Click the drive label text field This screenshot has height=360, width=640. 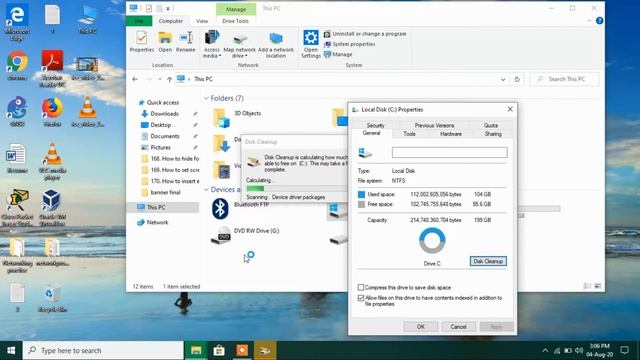pyautogui.click(x=449, y=152)
